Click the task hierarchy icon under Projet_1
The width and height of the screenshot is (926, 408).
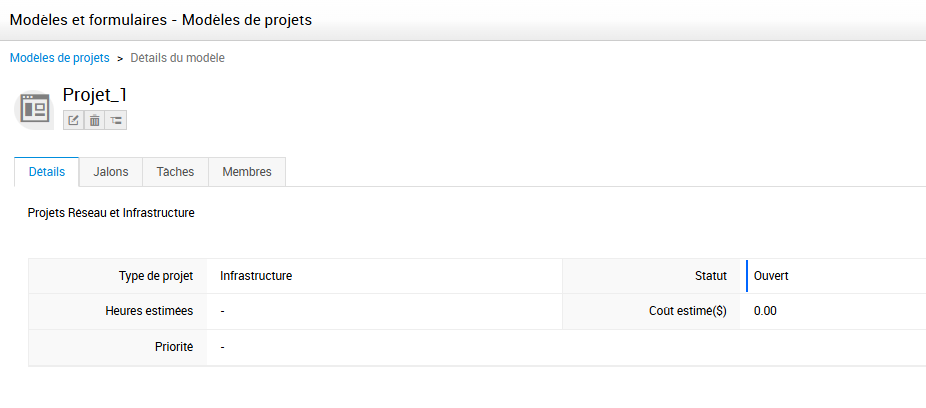pos(116,120)
